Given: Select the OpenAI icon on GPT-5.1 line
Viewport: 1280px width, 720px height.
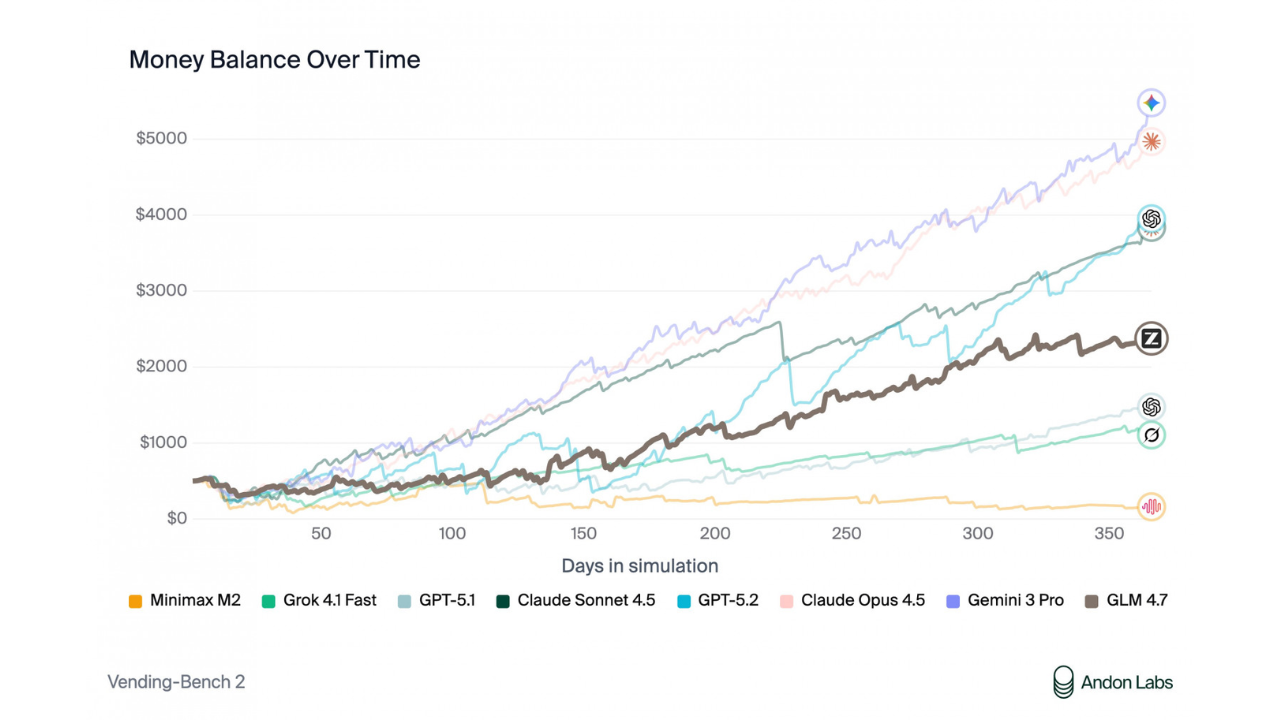Looking at the screenshot, I should point(1152,407).
